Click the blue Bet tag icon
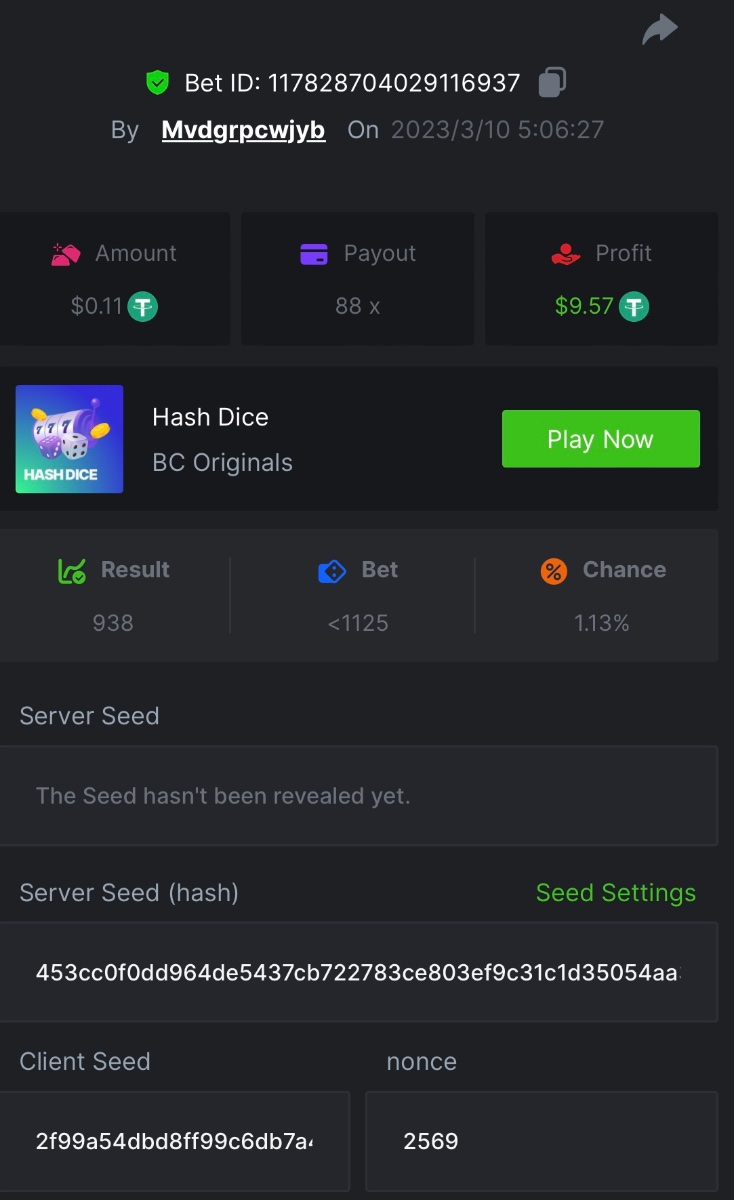Viewport: 734px width, 1200px height. pos(331,570)
